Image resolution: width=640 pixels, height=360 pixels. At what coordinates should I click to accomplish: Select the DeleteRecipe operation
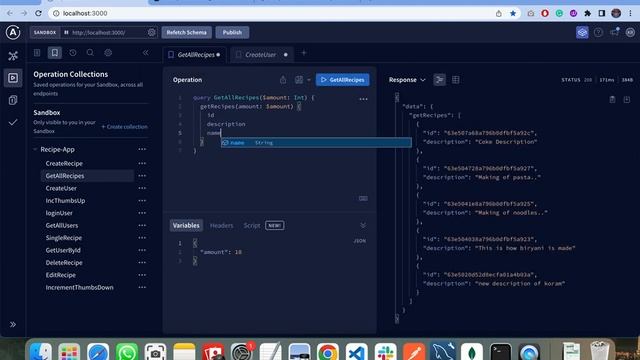pos(64,262)
